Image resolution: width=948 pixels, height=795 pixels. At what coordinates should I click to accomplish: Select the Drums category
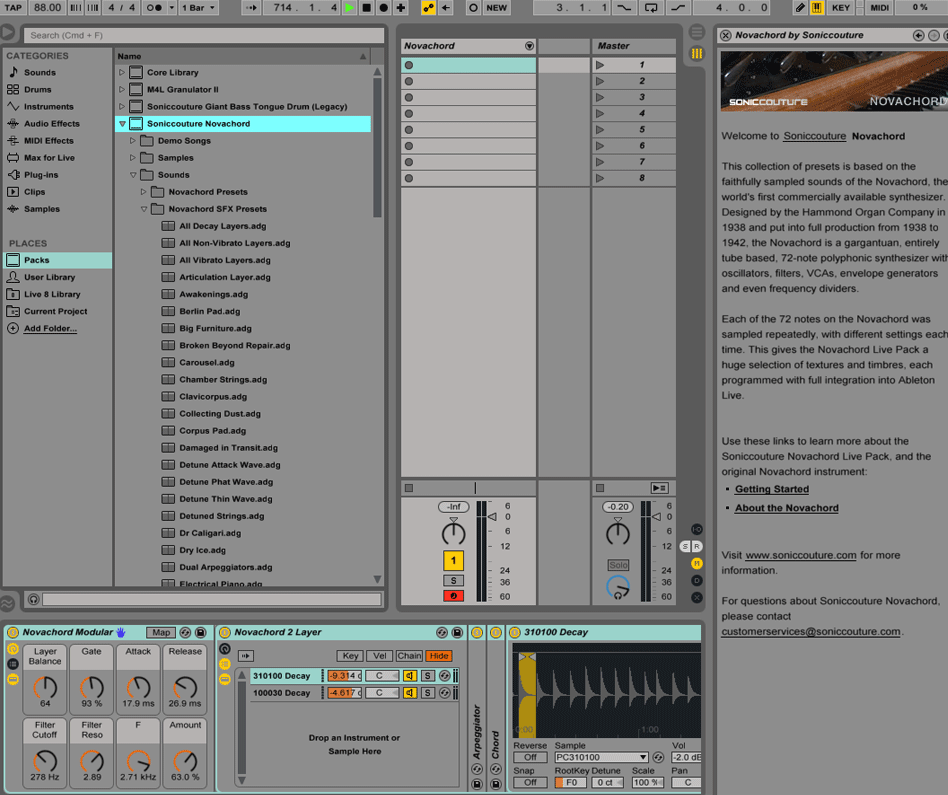coord(37,89)
